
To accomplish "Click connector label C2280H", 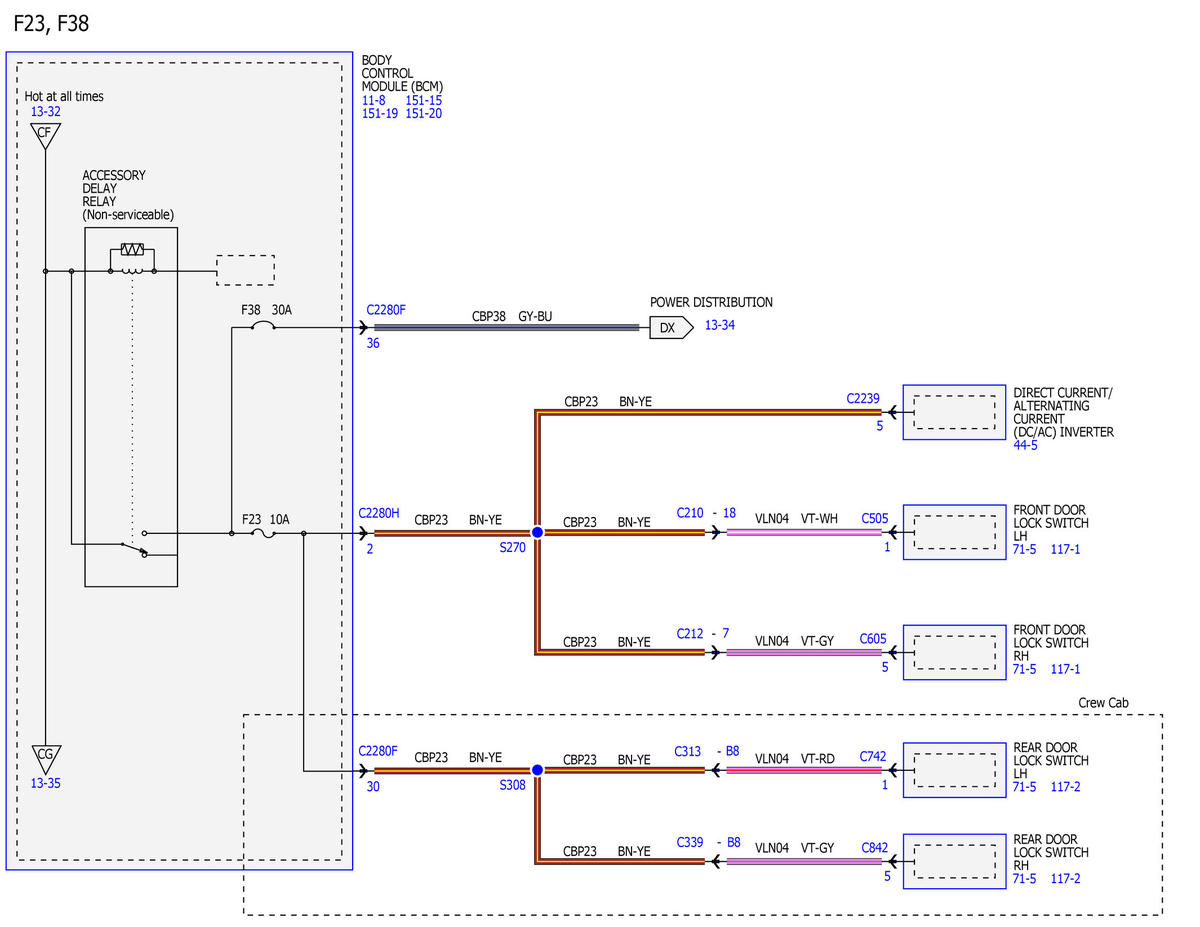I will click(x=379, y=513).
